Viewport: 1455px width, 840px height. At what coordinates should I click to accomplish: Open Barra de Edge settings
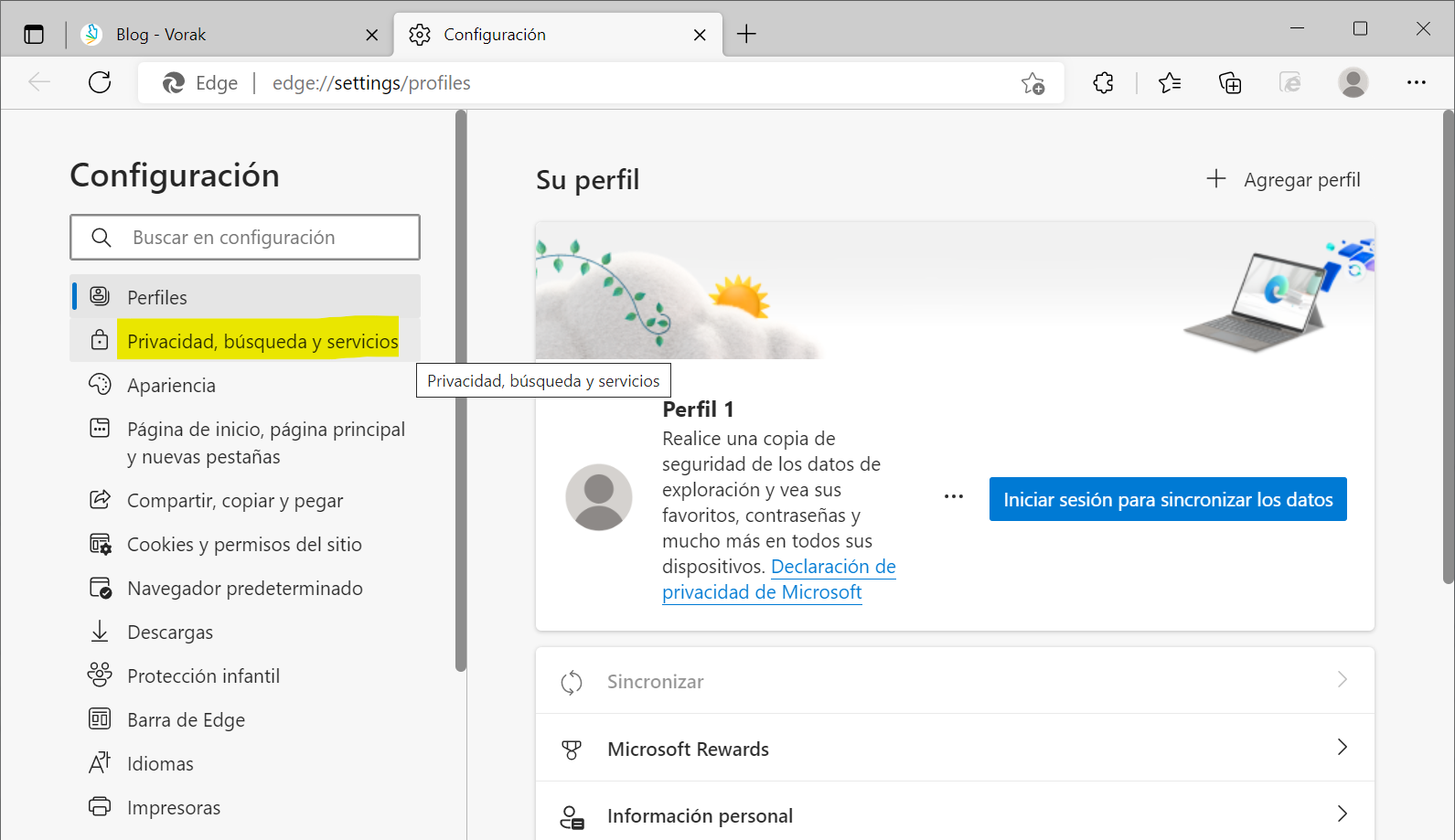245,719
